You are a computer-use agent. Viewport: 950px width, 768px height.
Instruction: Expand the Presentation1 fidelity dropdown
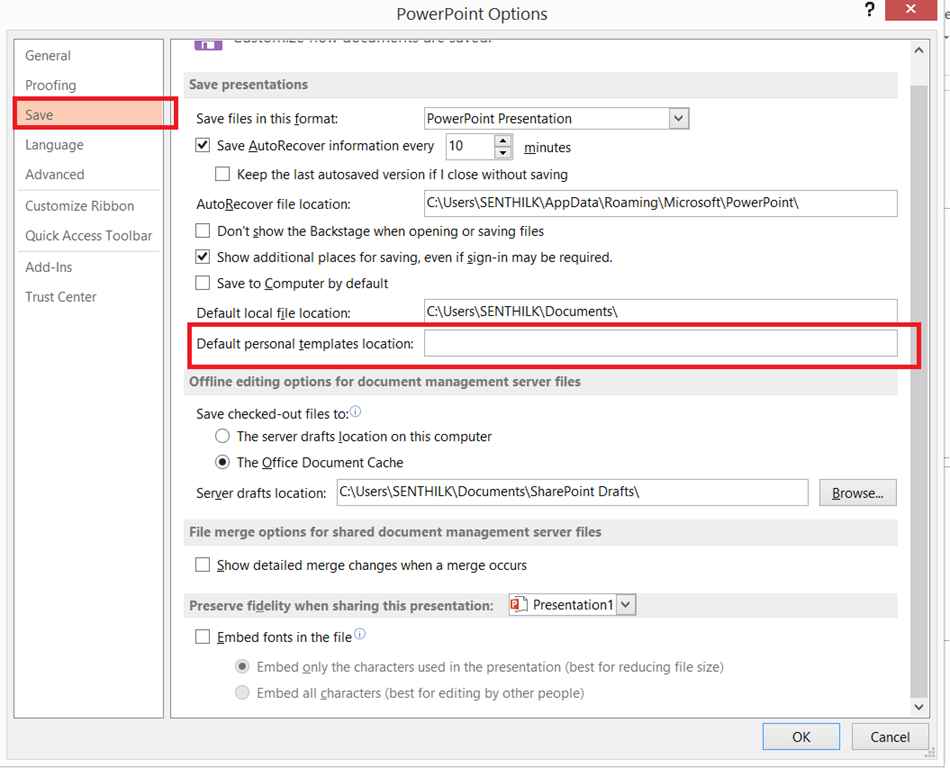[626, 605]
